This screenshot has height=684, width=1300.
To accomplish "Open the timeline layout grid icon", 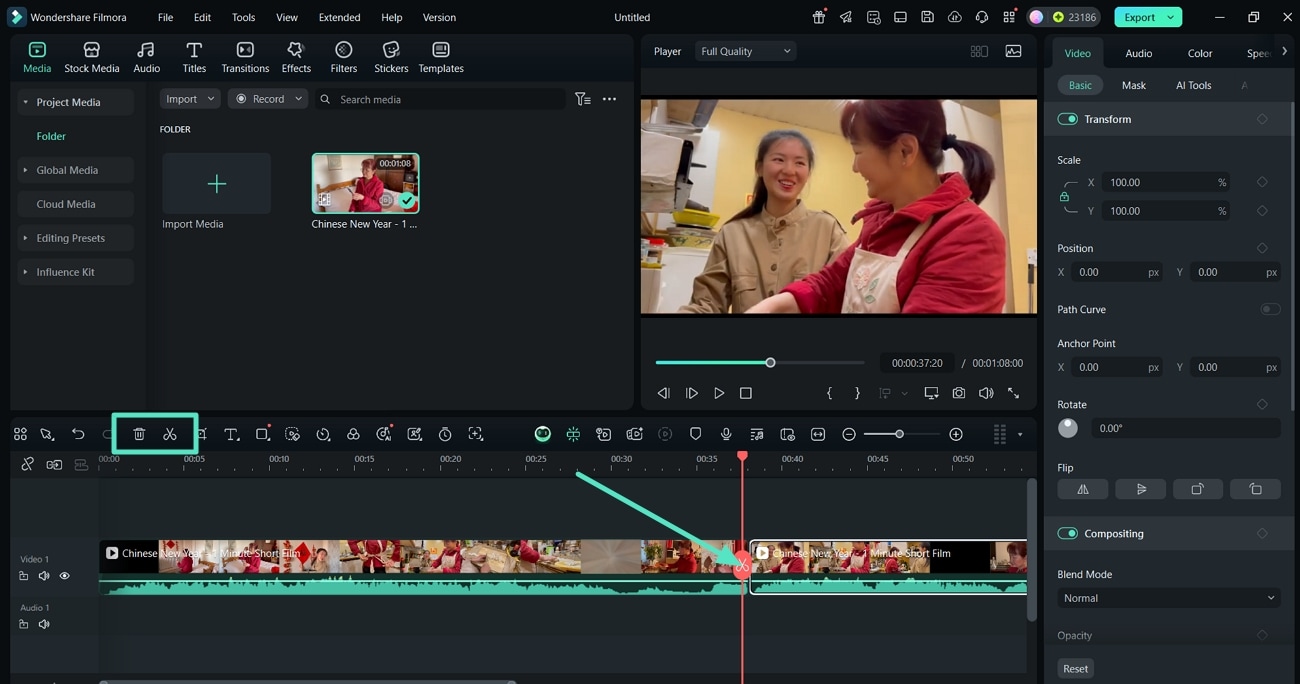I will (x=20, y=434).
